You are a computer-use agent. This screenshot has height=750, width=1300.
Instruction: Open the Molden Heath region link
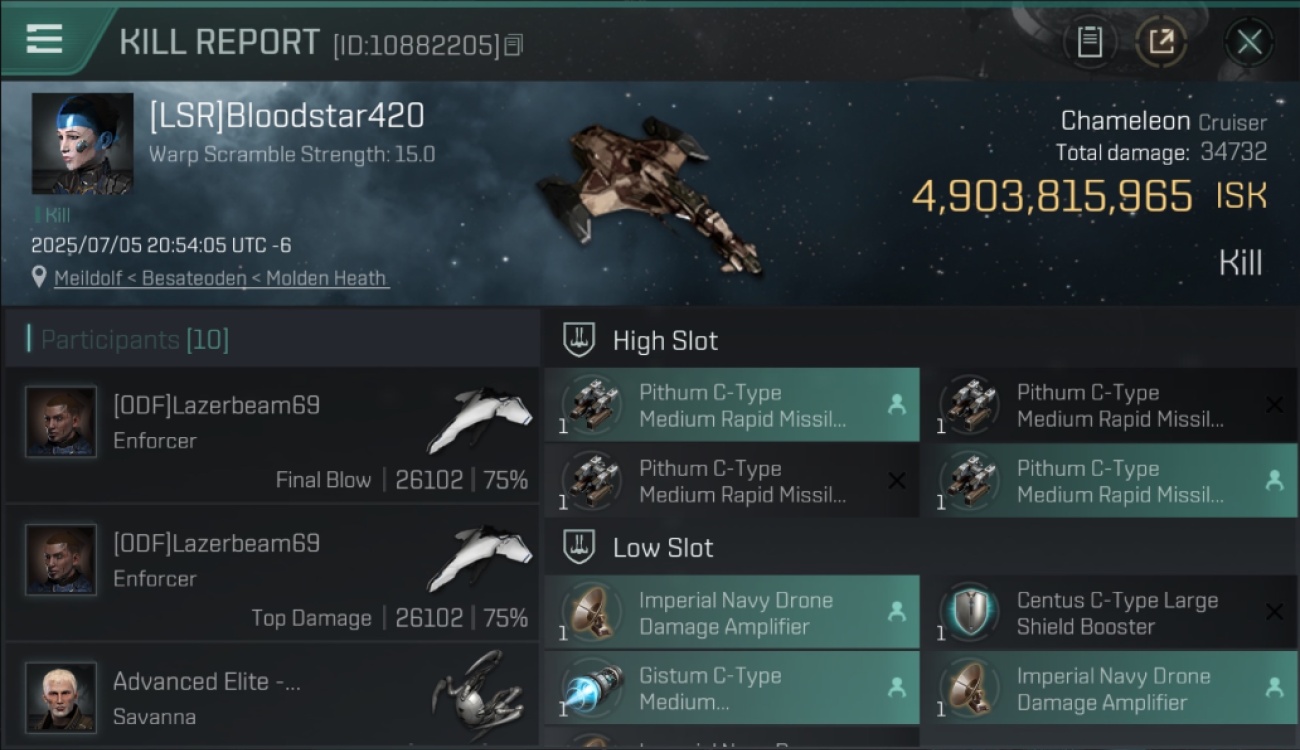[x=326, y=278]
